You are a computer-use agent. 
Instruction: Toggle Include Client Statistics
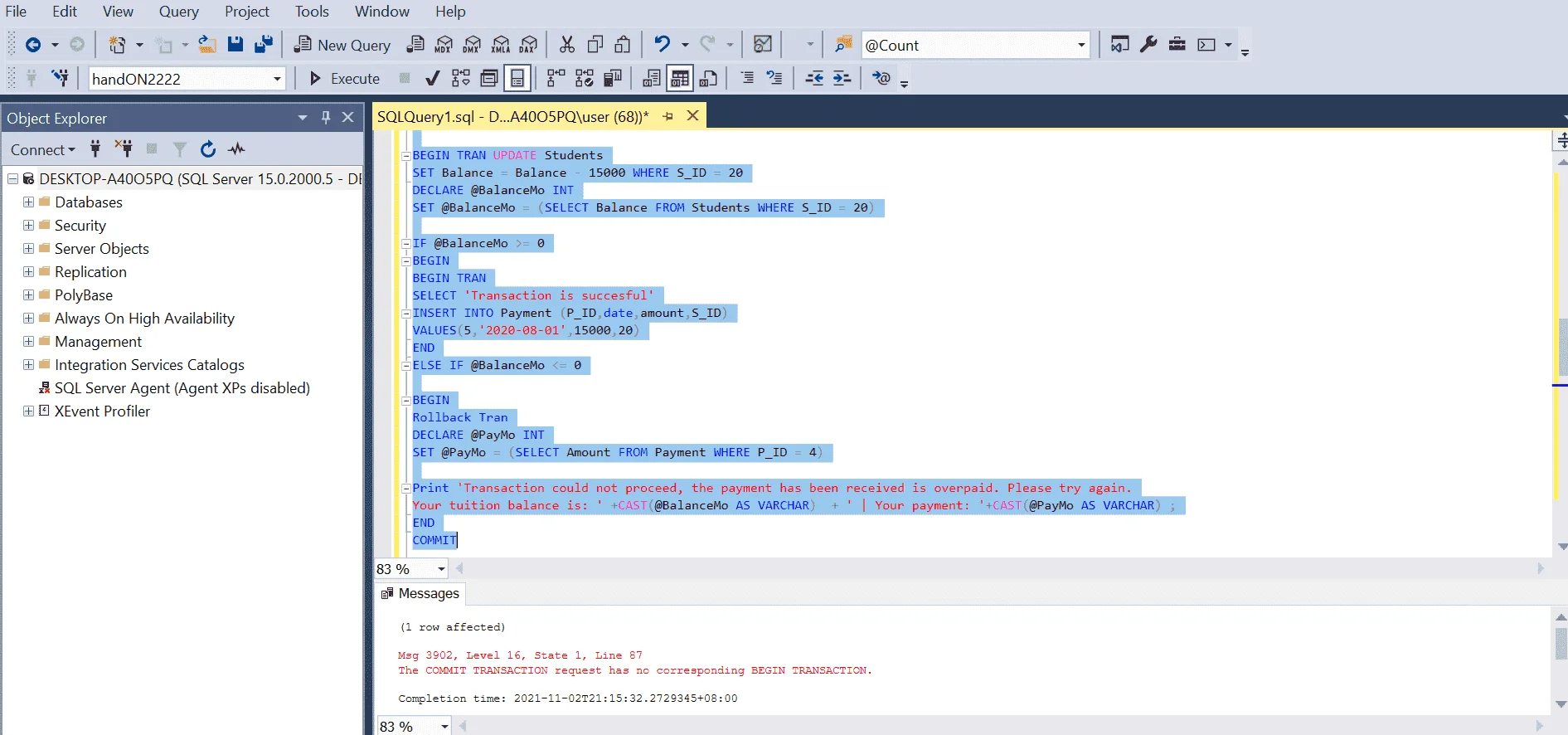click(613, 79)
